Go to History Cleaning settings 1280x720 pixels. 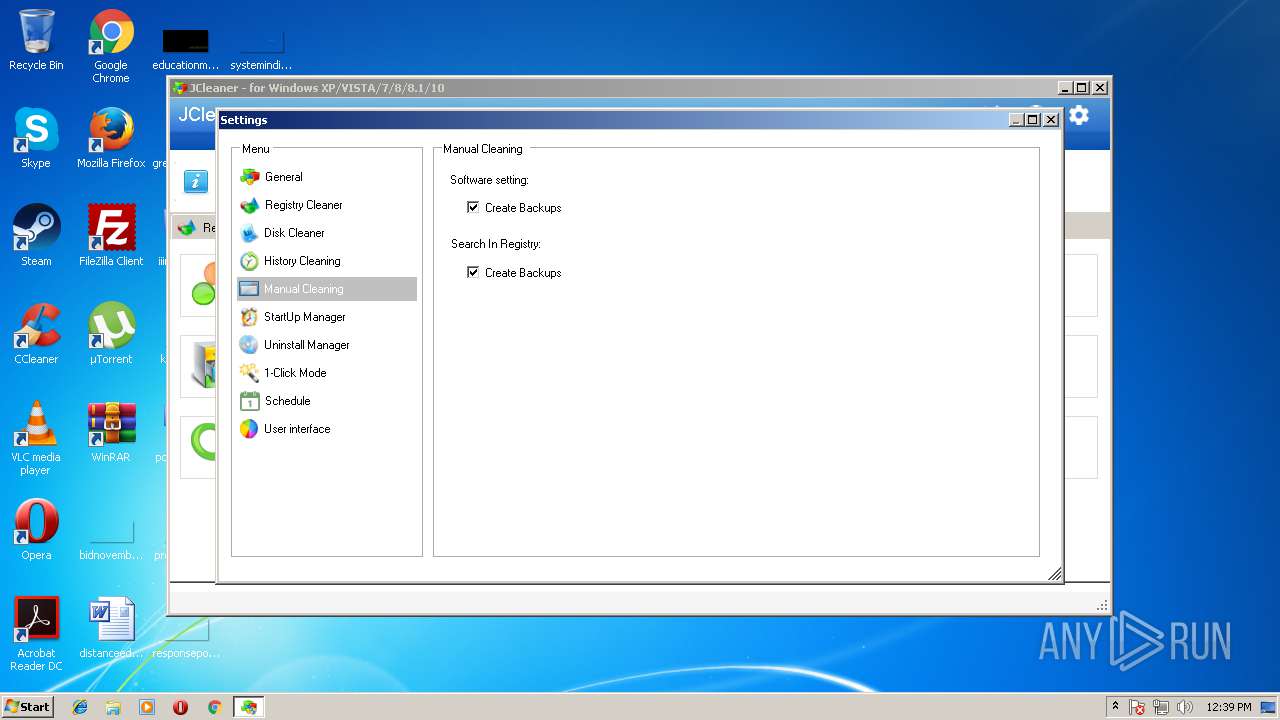pos(327,261)
